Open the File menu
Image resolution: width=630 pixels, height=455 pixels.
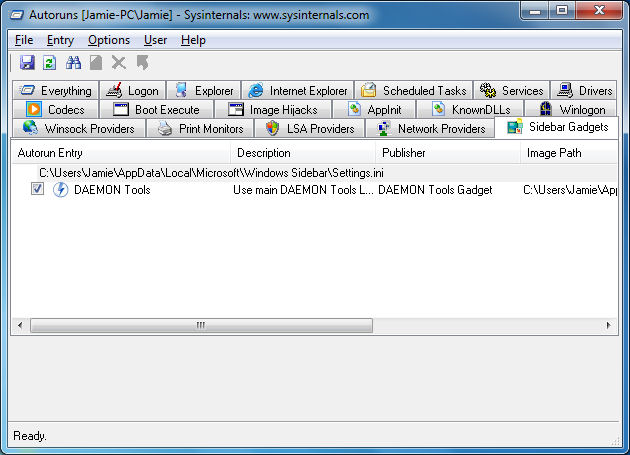24,40
